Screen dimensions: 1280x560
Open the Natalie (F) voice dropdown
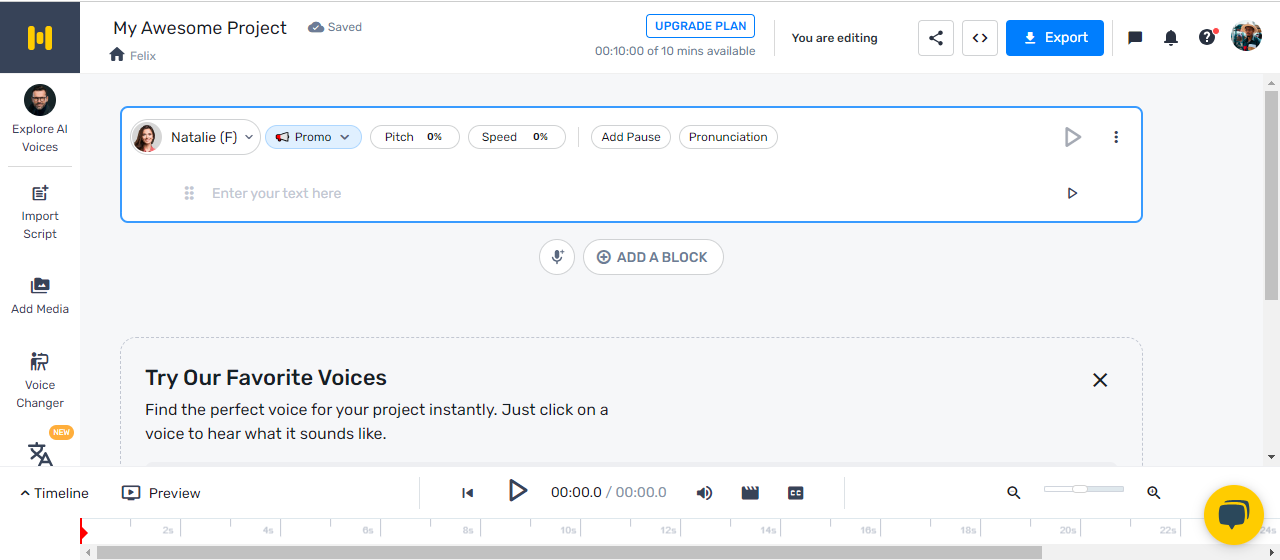(x=196, y=137)
